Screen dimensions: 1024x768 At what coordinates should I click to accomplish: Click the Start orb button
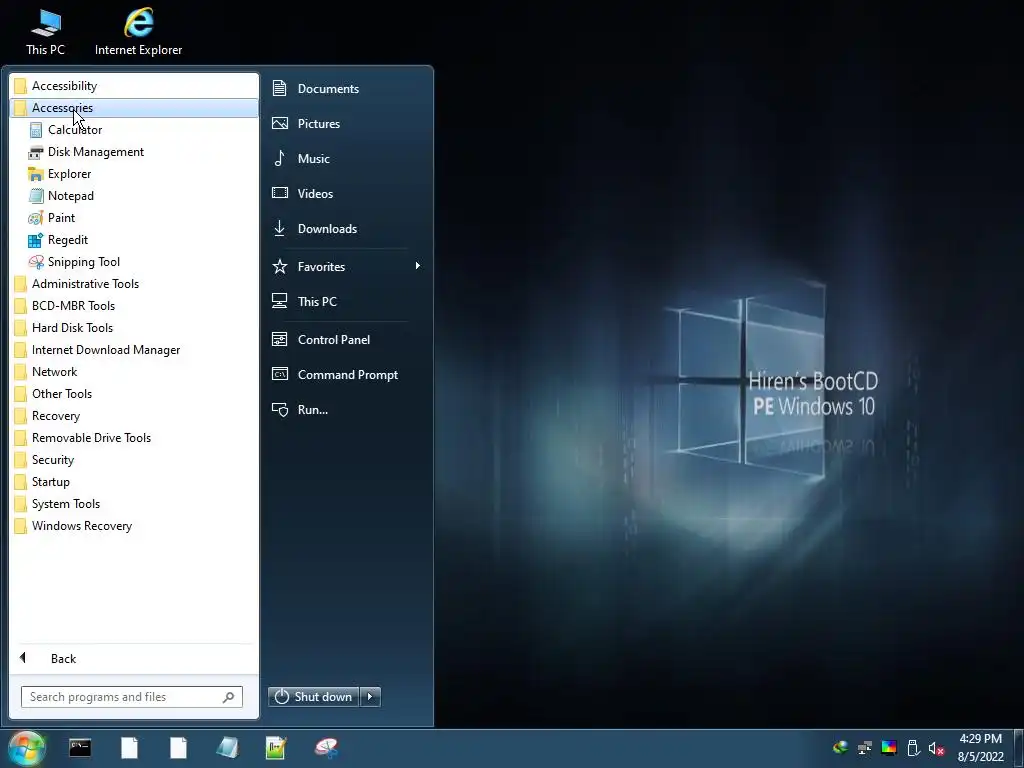(27, 748)
